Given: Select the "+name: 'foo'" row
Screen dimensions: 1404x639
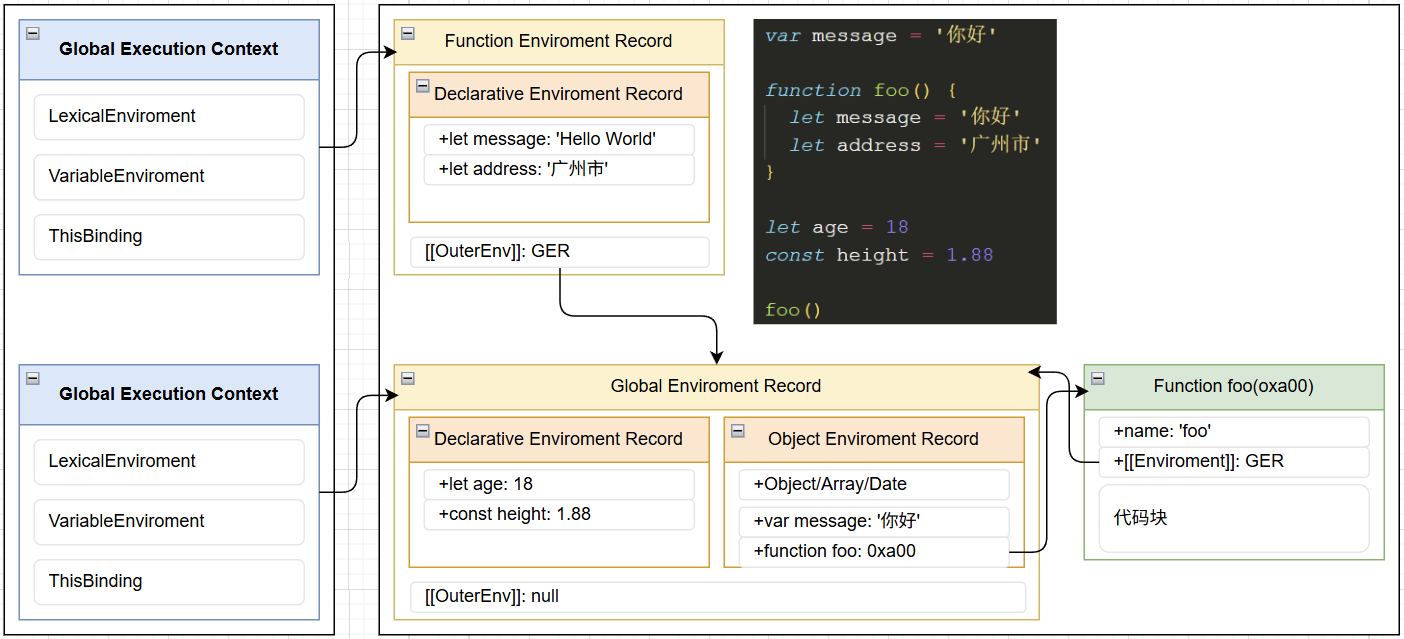Looking at the screenshot, I should click(x=1234, y=431).
